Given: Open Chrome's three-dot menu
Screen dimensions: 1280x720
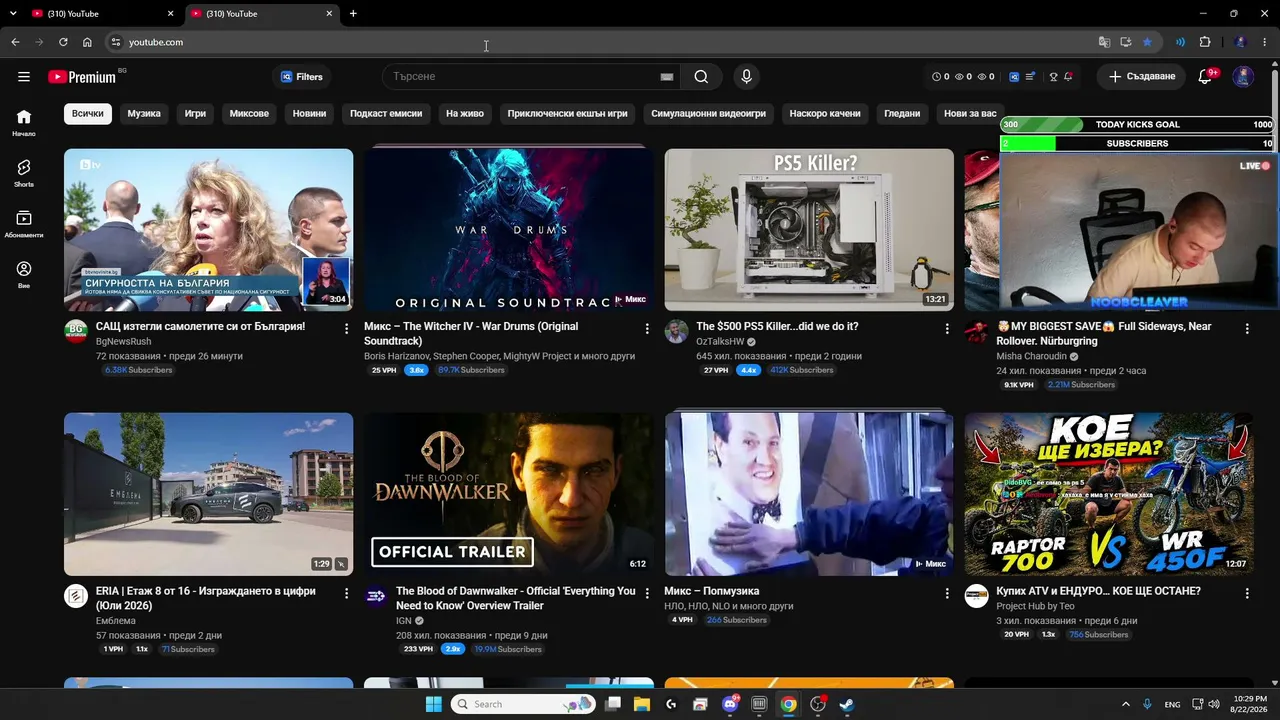Looking at the screenshot, I should (x=1266, y=42).
